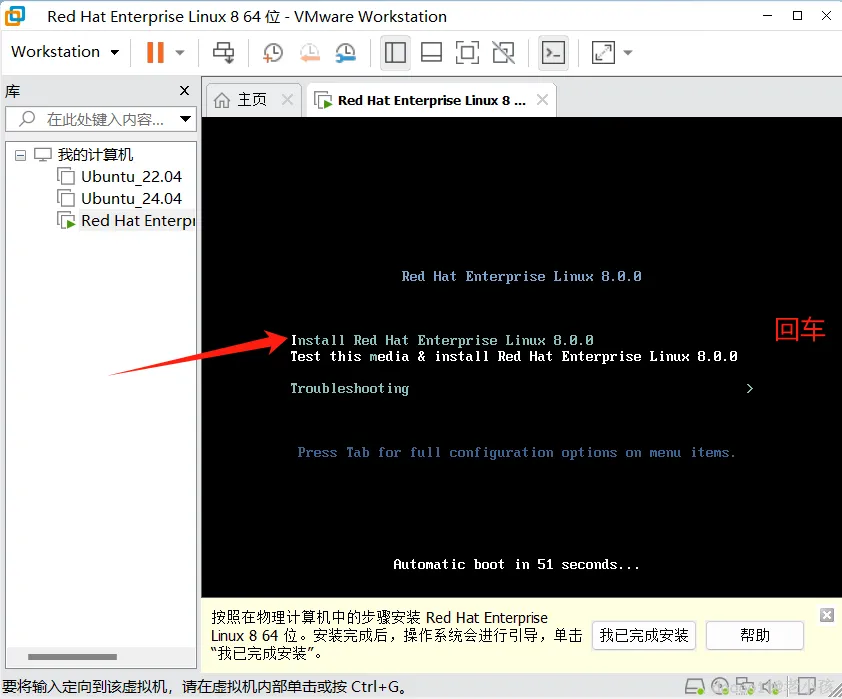Switch to the Red Hat Enterprise Linux 8 tab
This screenshot has width=842, height=699.
click(431, 100)
